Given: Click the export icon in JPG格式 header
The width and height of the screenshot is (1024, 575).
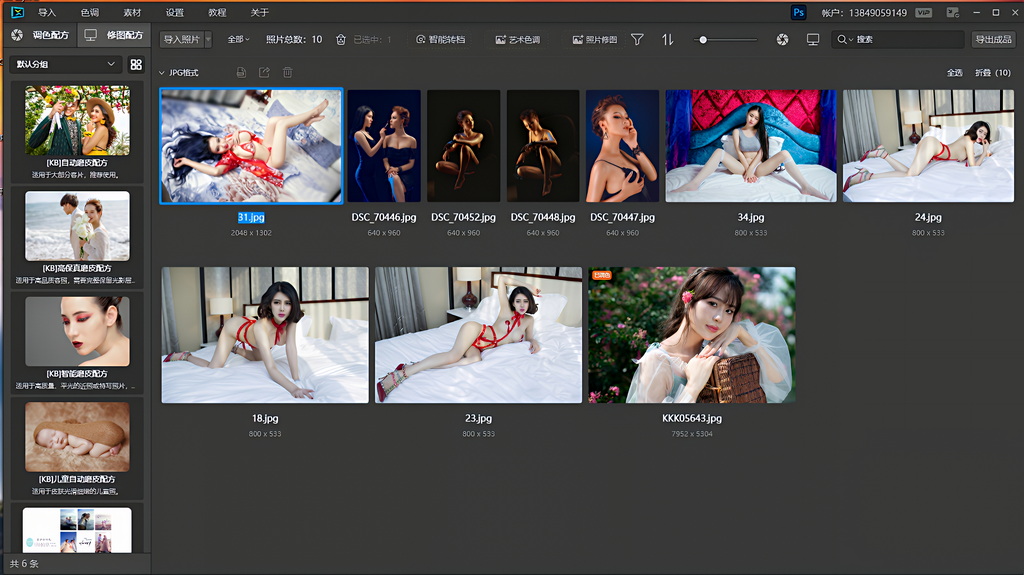Looking at the screenshot, I should coord(264,73).
